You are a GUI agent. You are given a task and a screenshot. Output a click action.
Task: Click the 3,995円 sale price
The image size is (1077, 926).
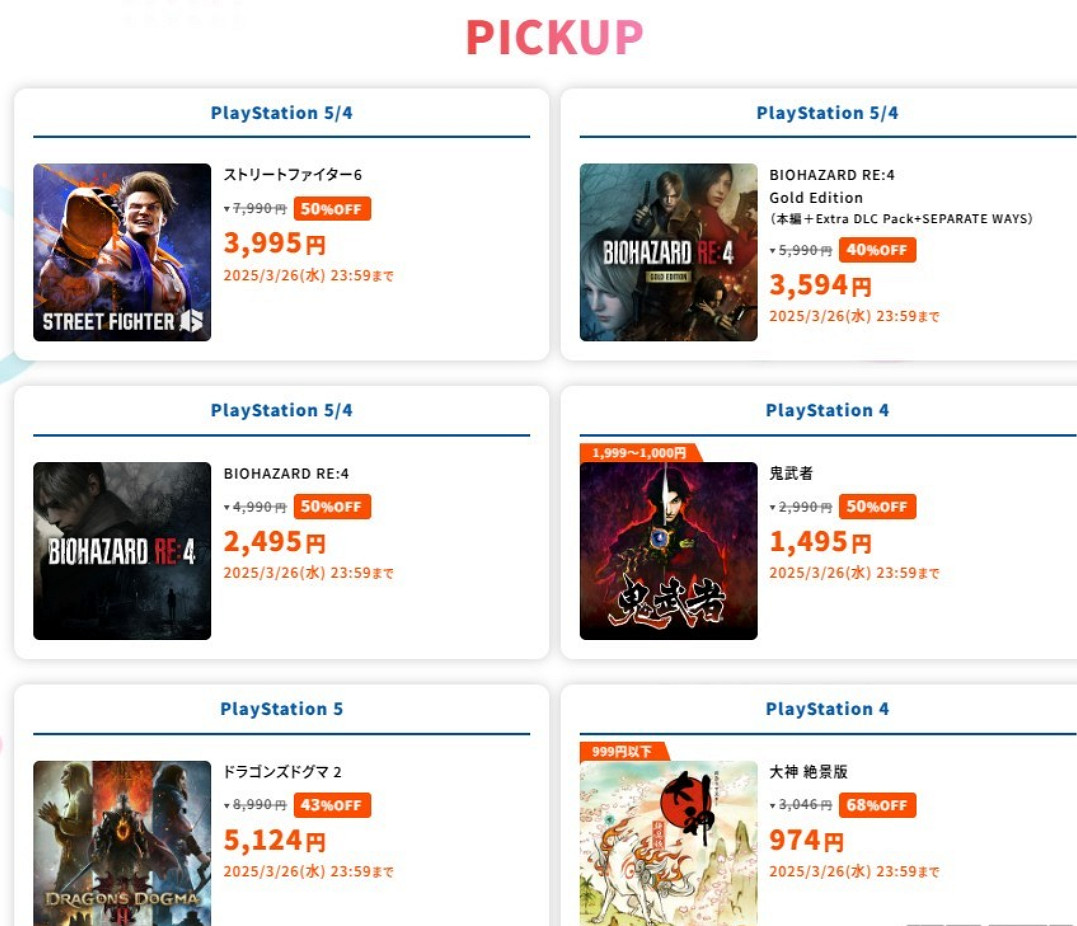tap(274, 243)
